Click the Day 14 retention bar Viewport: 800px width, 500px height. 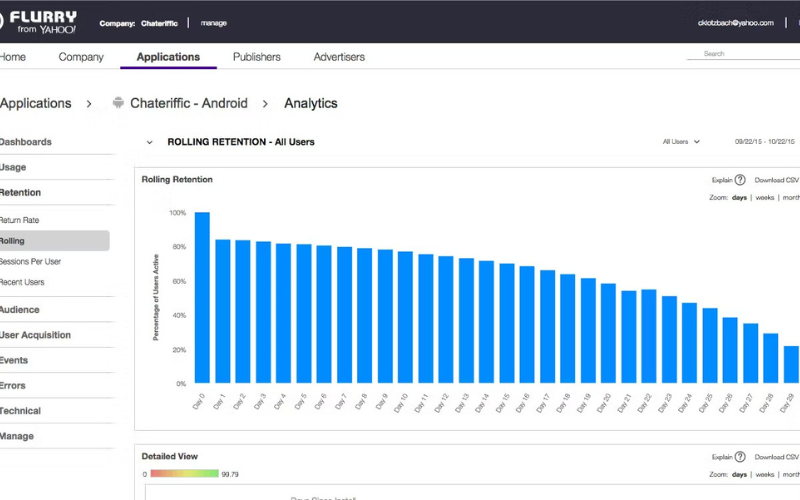(x=486, y=322)
